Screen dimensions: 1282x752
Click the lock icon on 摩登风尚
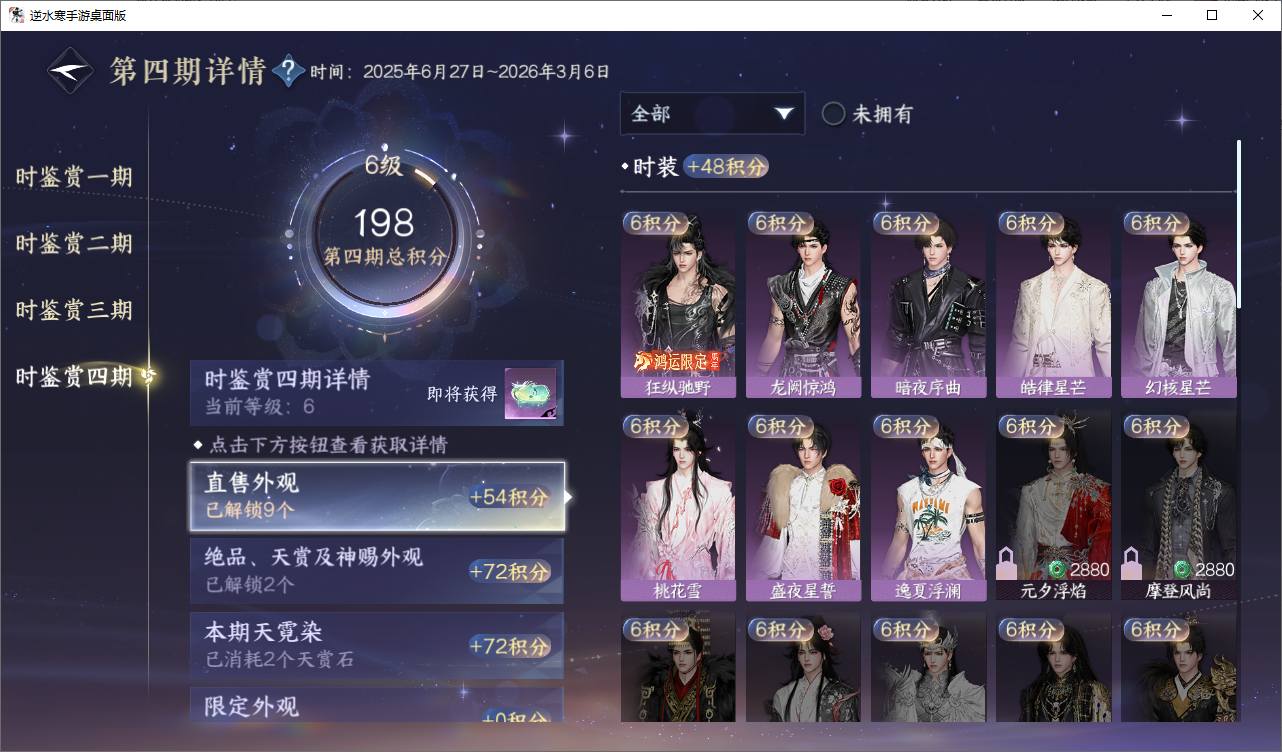[x=1132, y=563]
